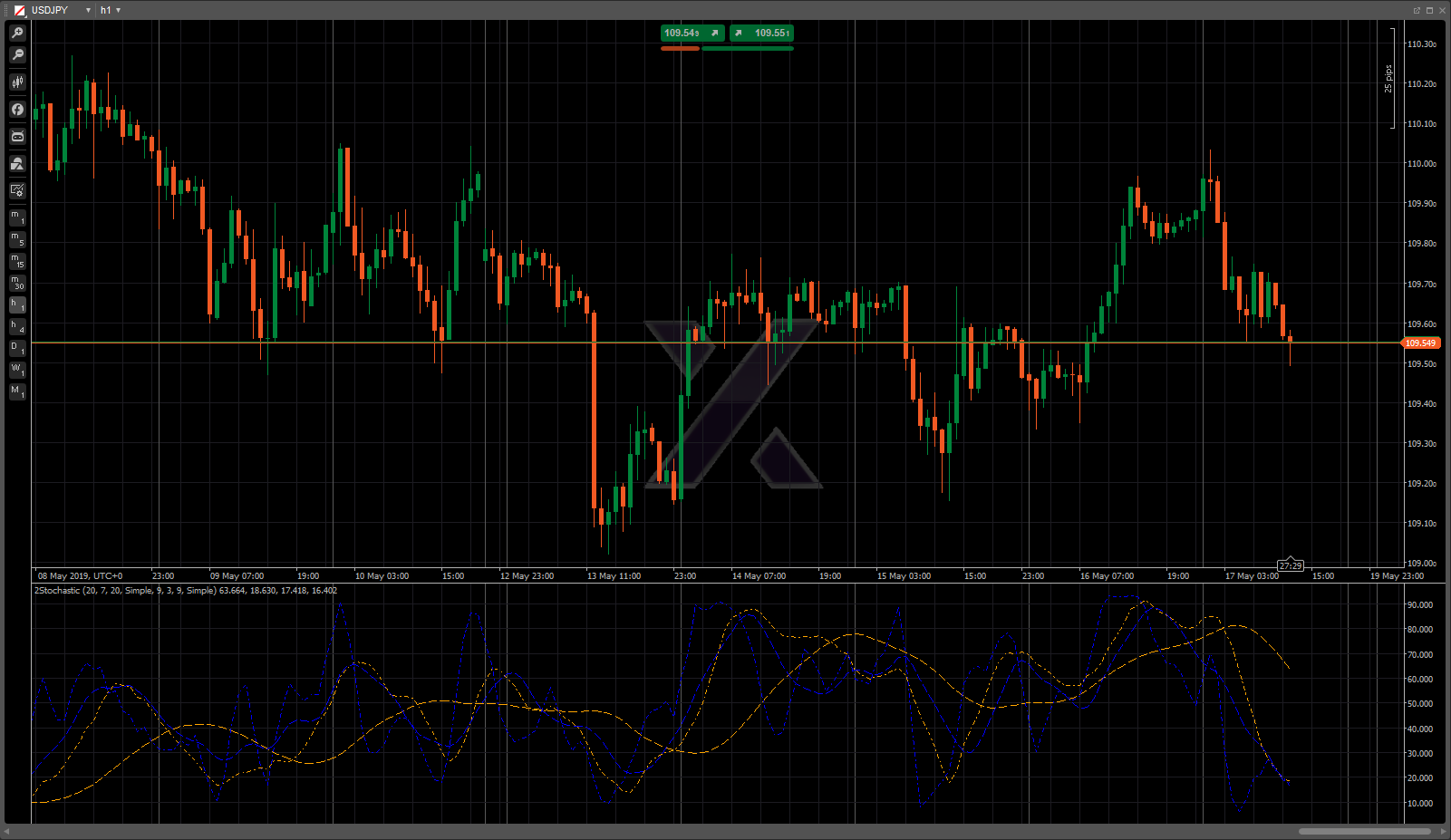This screenshot has width=1451, height=840.
Task: Select the D1 daily timeframe
Action: tap(17, 348)
